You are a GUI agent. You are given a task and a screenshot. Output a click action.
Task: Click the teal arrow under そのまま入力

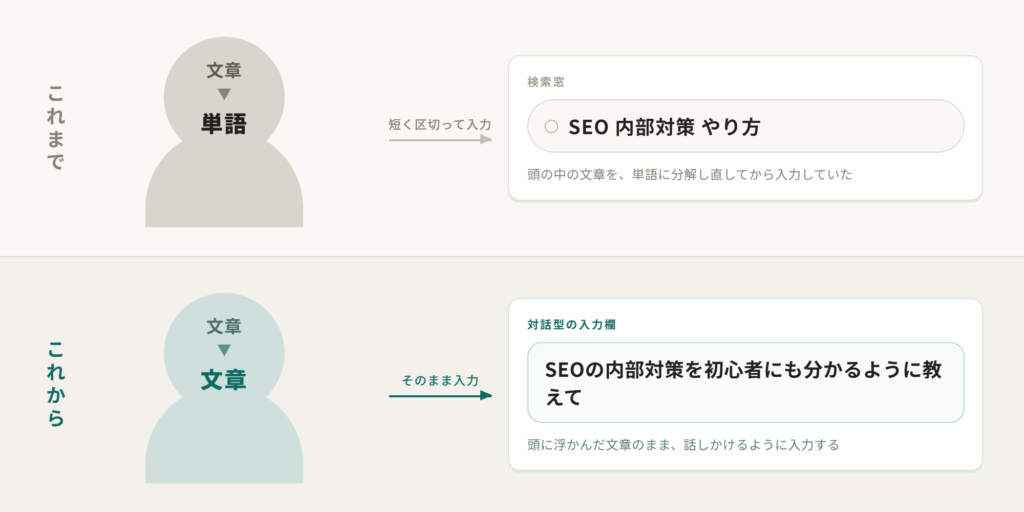tap(440, 395)
